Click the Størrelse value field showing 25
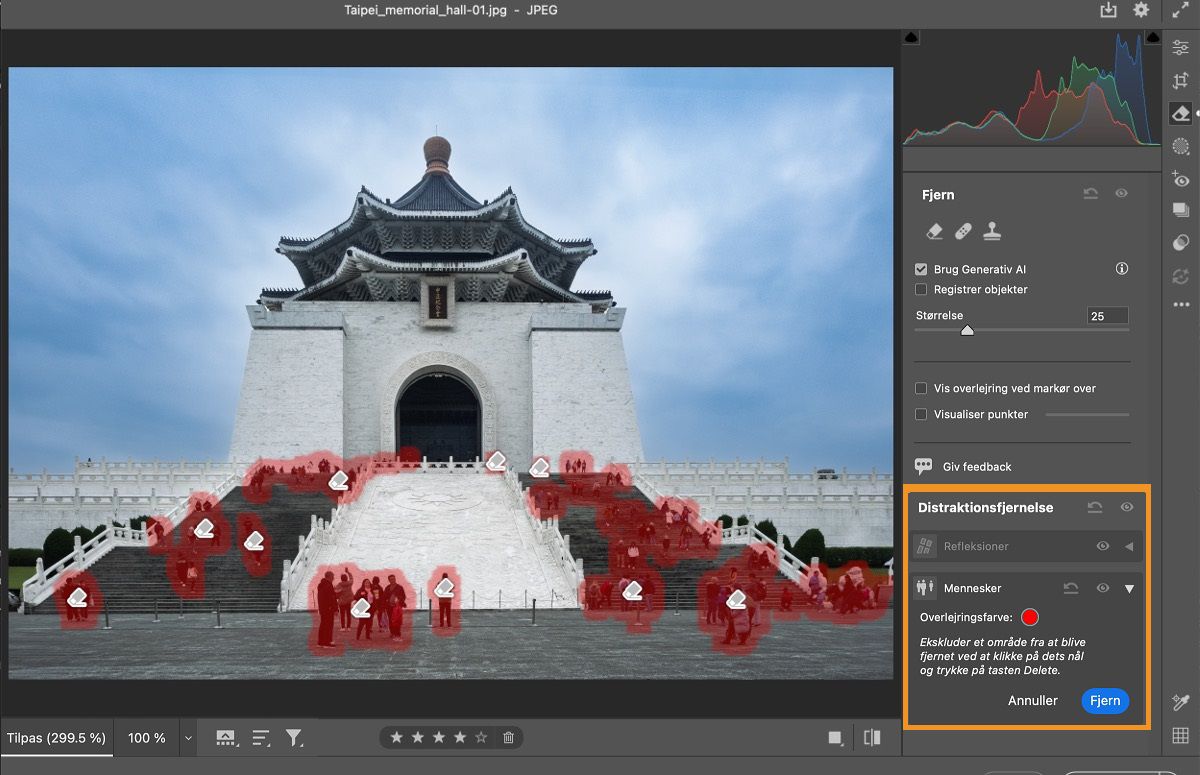The width and height of the screenshot is (1200, 775). tap(1107, 316)
